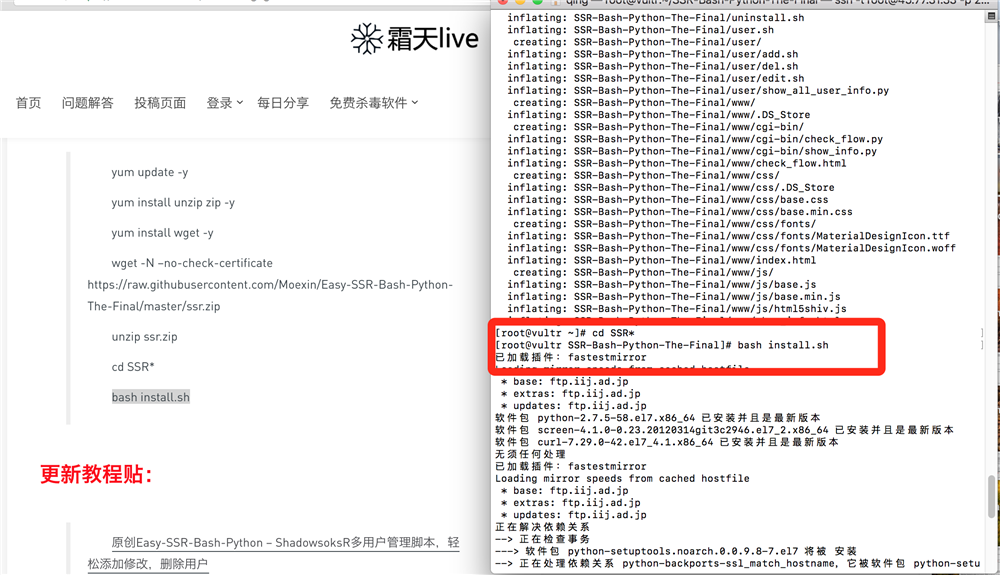The image size is (1000, 575).
Task: Open the 免费杀毒软件 menu item
Action: point(368,103)
